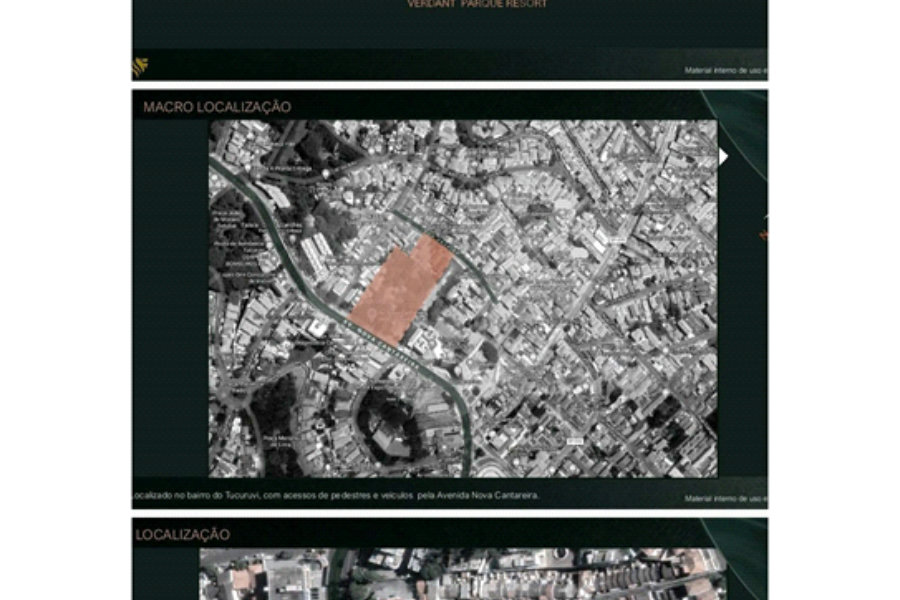
Task: Click the orange north marker at slide edge
Action: pos(763,234)
